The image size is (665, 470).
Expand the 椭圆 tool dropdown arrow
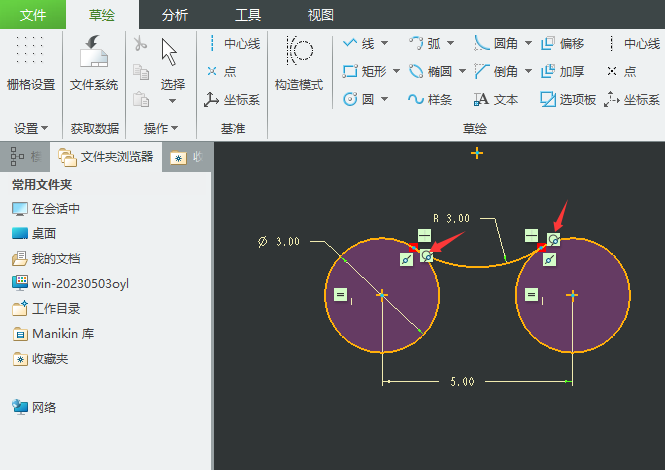463,71
